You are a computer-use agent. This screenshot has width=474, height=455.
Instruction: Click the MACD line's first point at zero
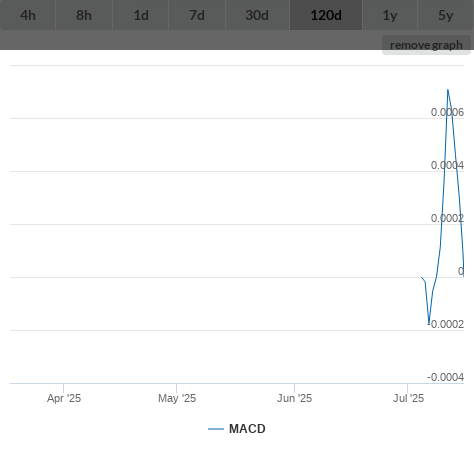click(x=421, y=277)
